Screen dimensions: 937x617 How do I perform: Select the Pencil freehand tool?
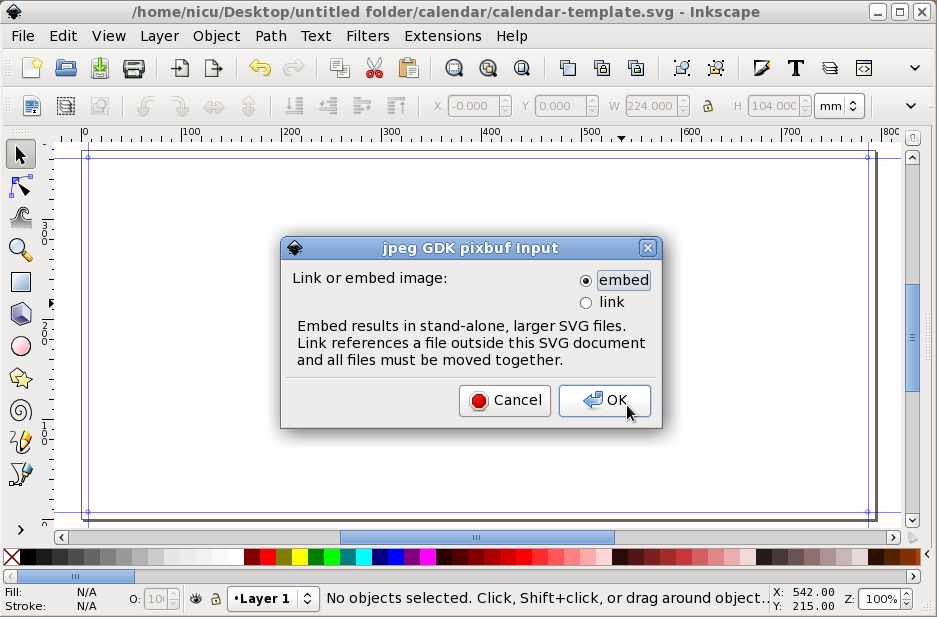coord(21,443)
